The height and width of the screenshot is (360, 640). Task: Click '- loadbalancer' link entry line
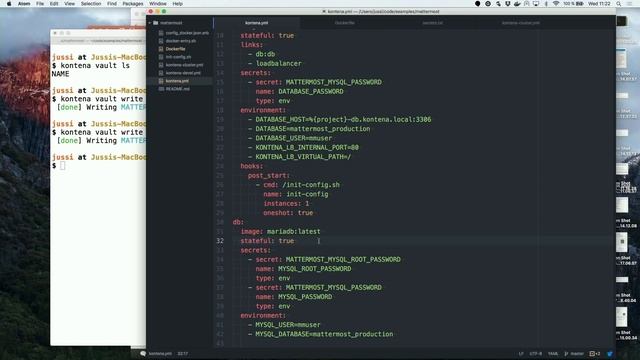[x=275, y=63]
